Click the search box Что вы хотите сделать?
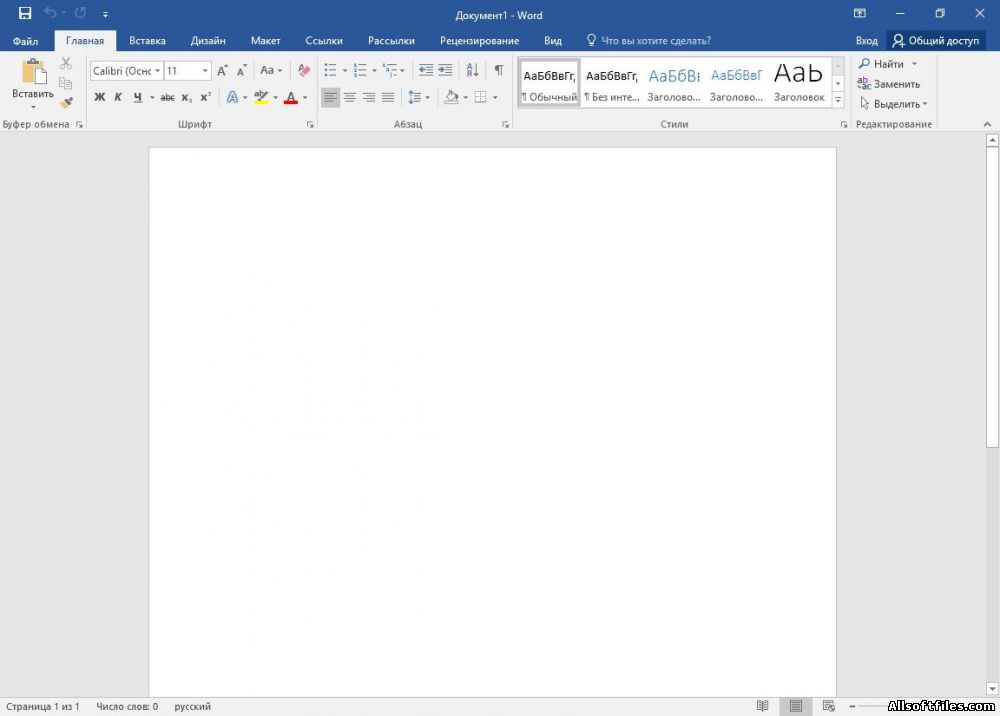1000x716 pixels. pos(648,40)
